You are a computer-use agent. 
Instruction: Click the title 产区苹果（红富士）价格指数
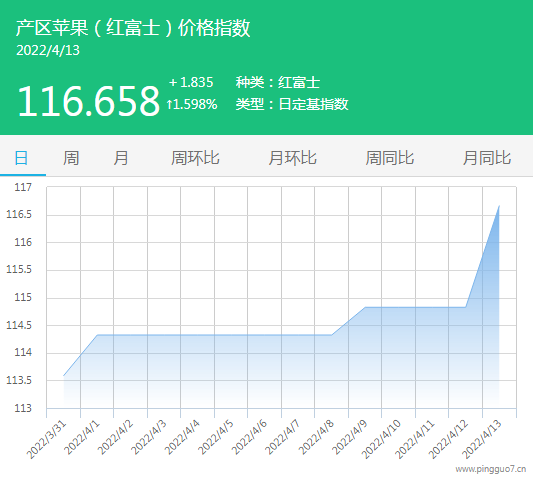click(133, 28)
